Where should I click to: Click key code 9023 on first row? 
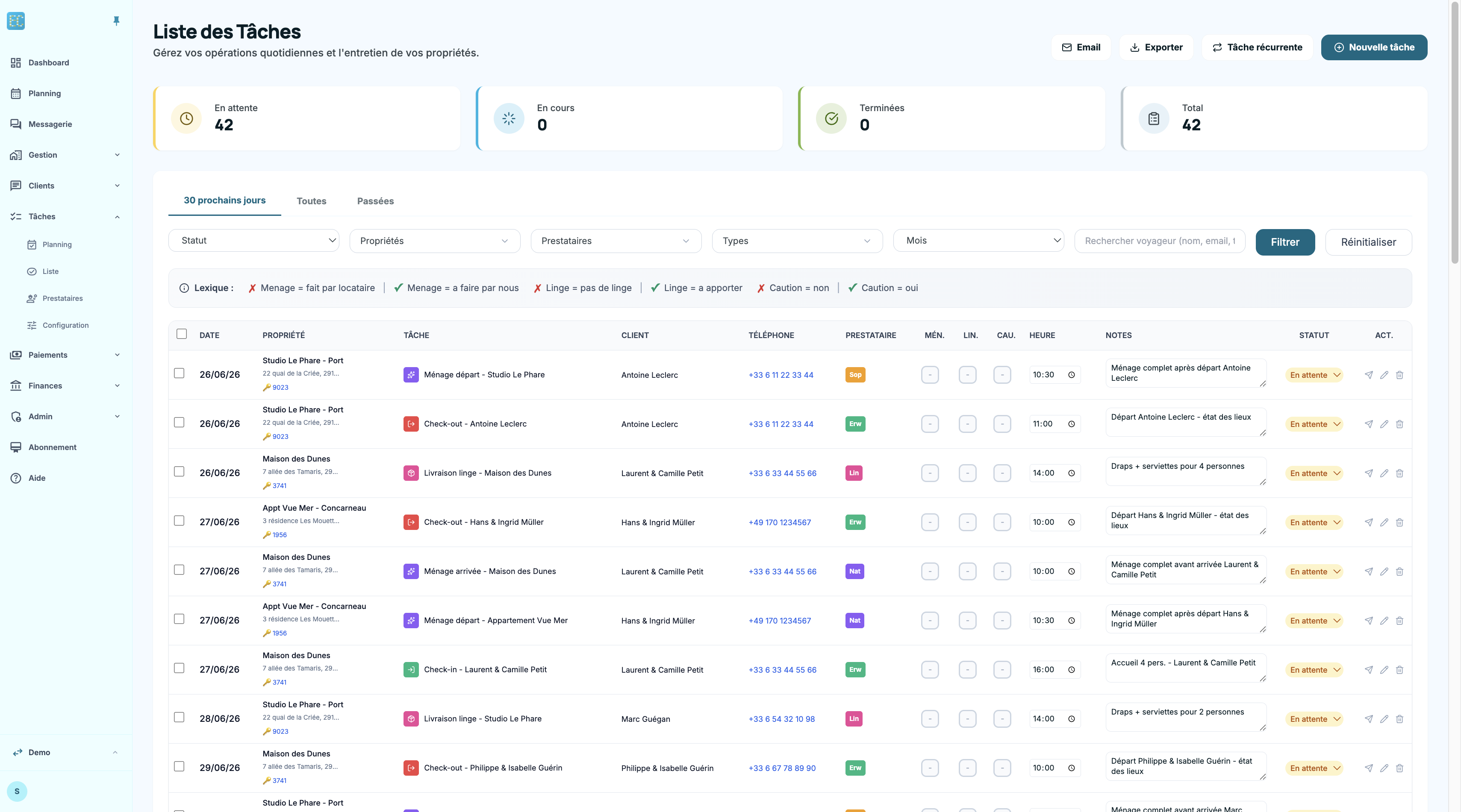(x=280, y=387)
